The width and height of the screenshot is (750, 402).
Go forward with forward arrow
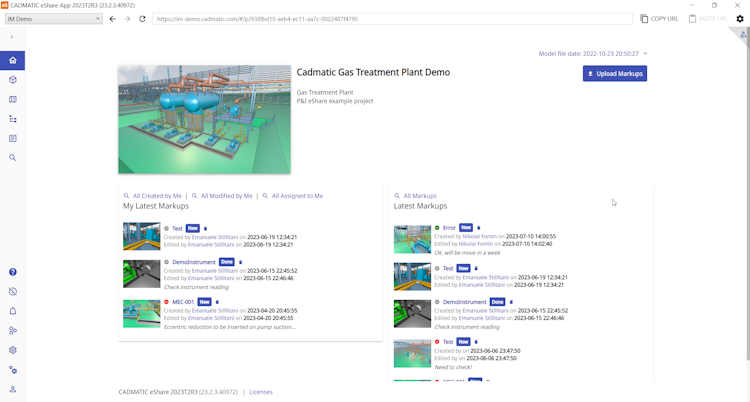(127, 19)
